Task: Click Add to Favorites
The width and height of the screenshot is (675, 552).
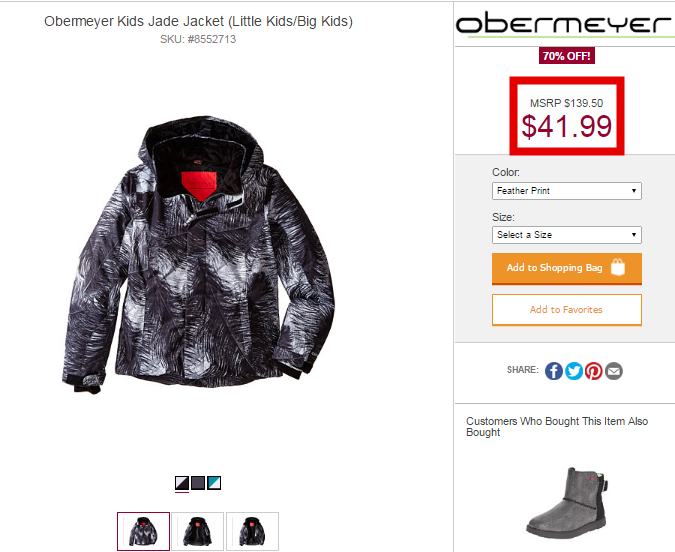Action: click(x=567, y=310)
